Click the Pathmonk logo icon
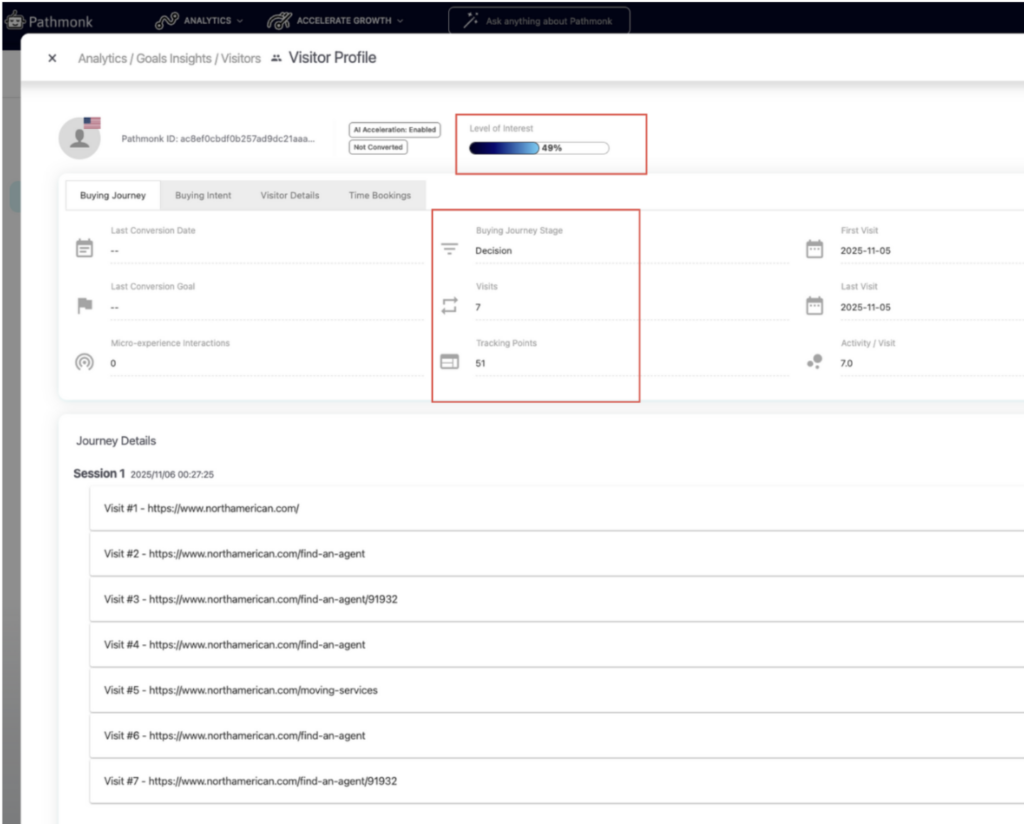This screenshot has height=824, width=1024. (x=14, y=20)
